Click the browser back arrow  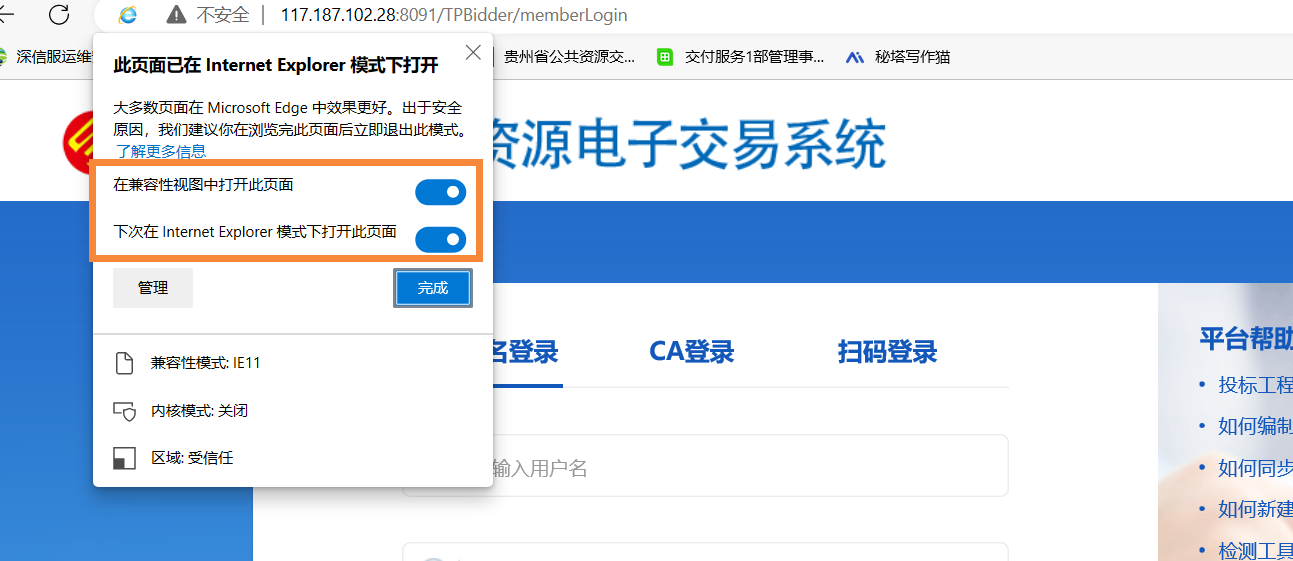pyautogui.click(x=6, y=14)
